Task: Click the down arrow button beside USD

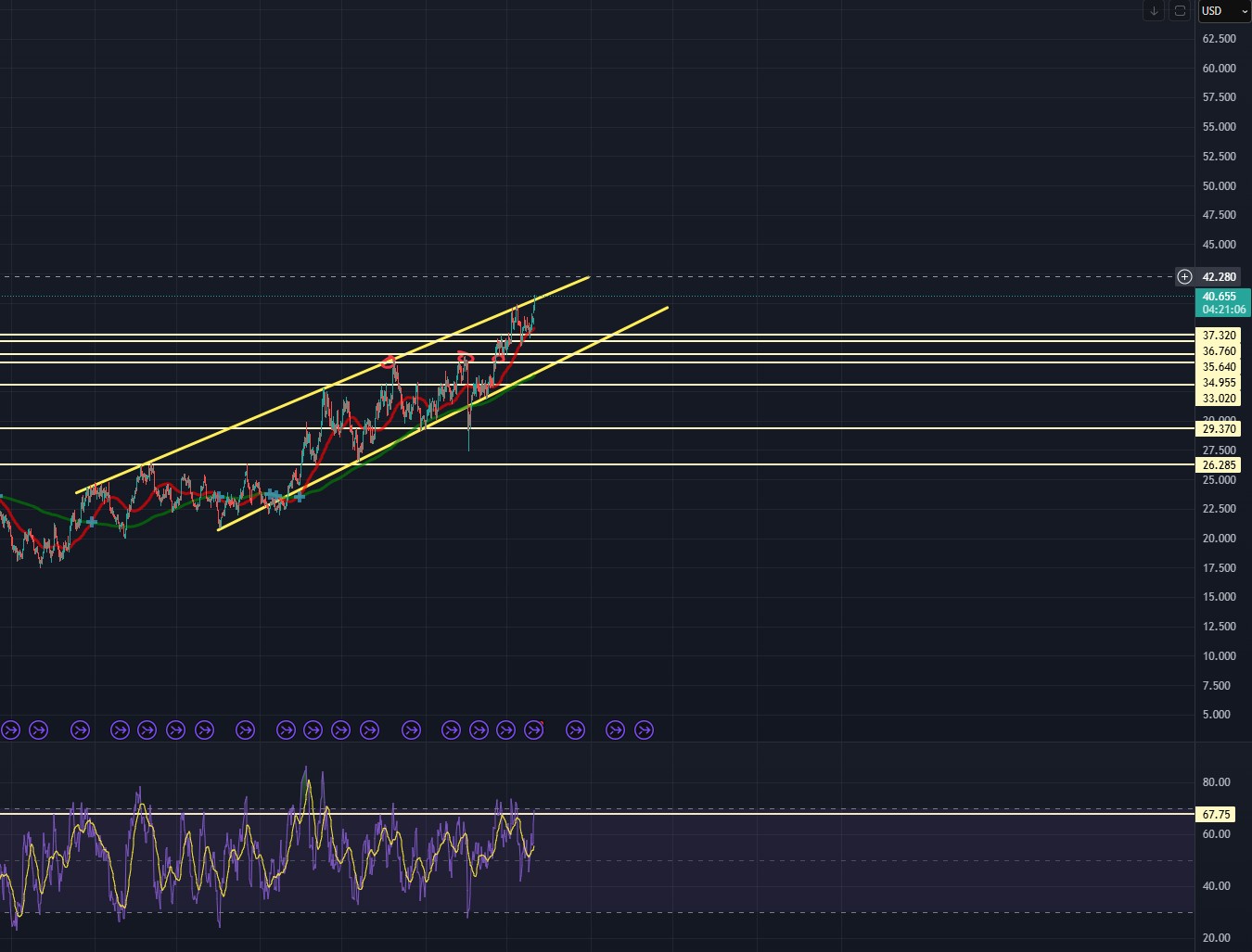Action: click(x=1154, y=11)
